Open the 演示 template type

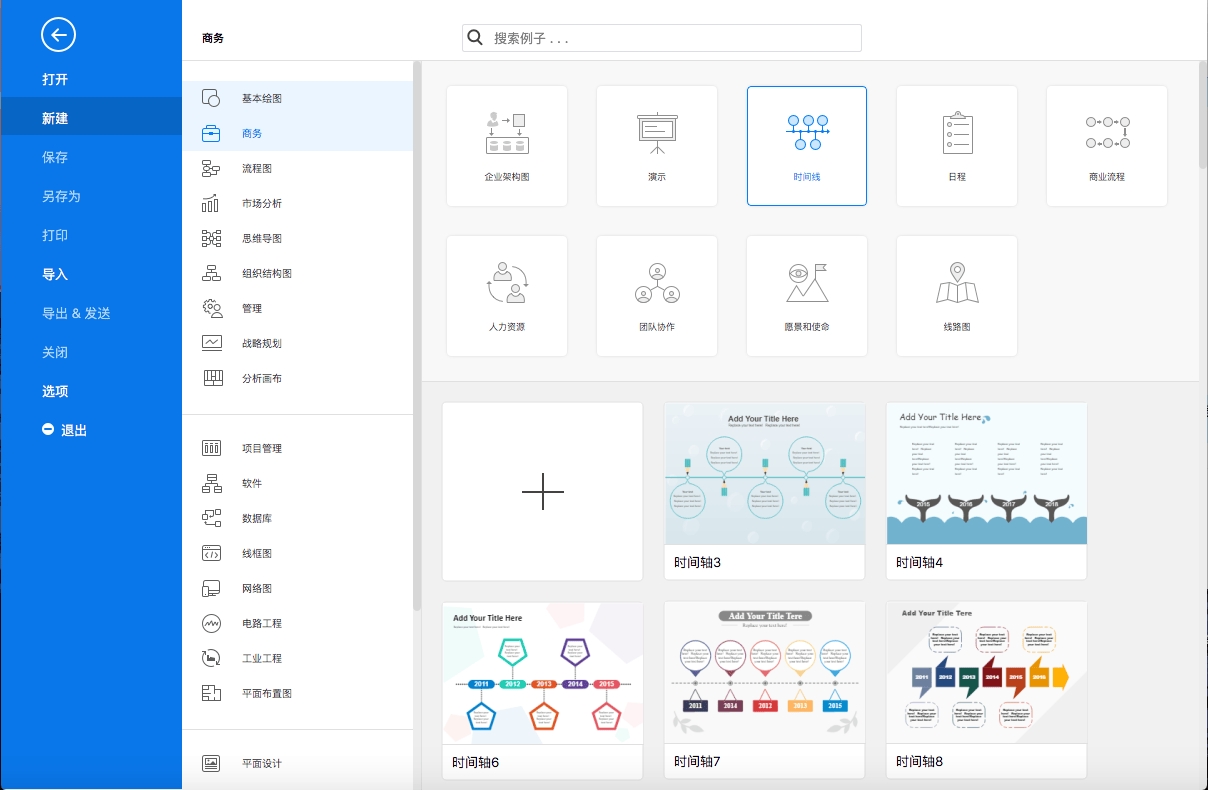(656, 145)
